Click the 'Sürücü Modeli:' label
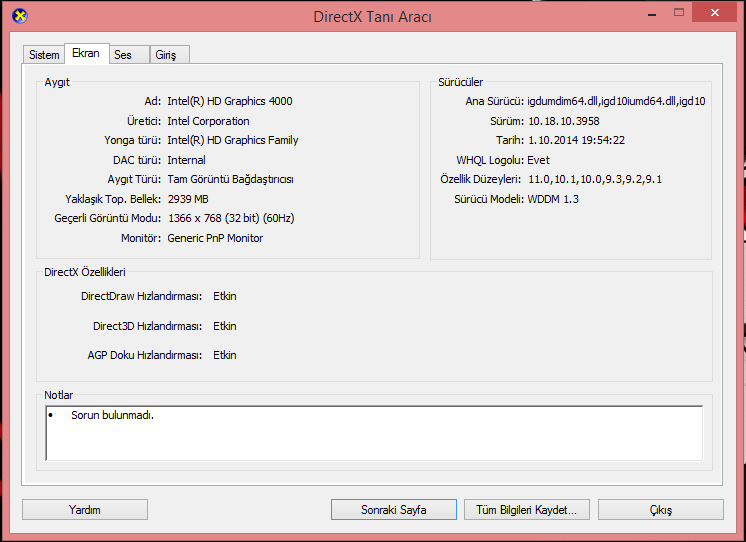This screenshot has width=746, height=542. (x=489, y=199)
